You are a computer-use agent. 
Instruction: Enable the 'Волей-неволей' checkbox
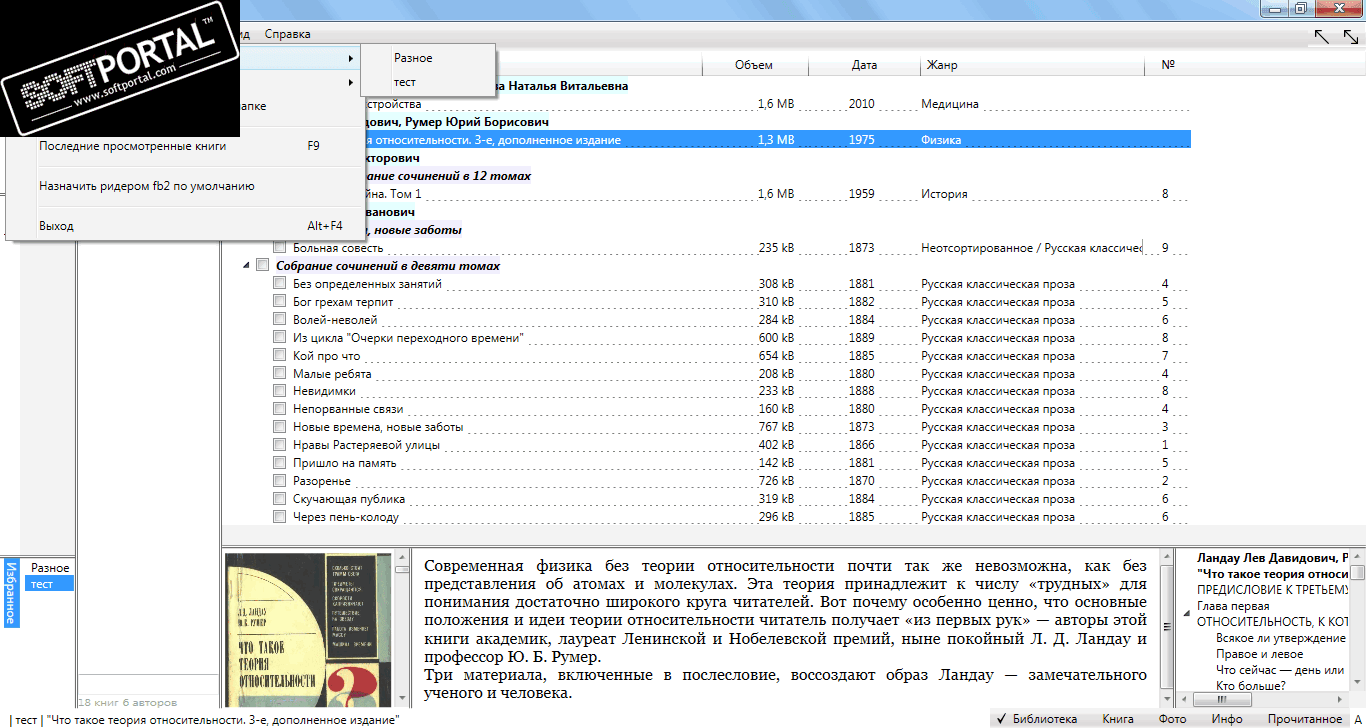click(280, 320)
